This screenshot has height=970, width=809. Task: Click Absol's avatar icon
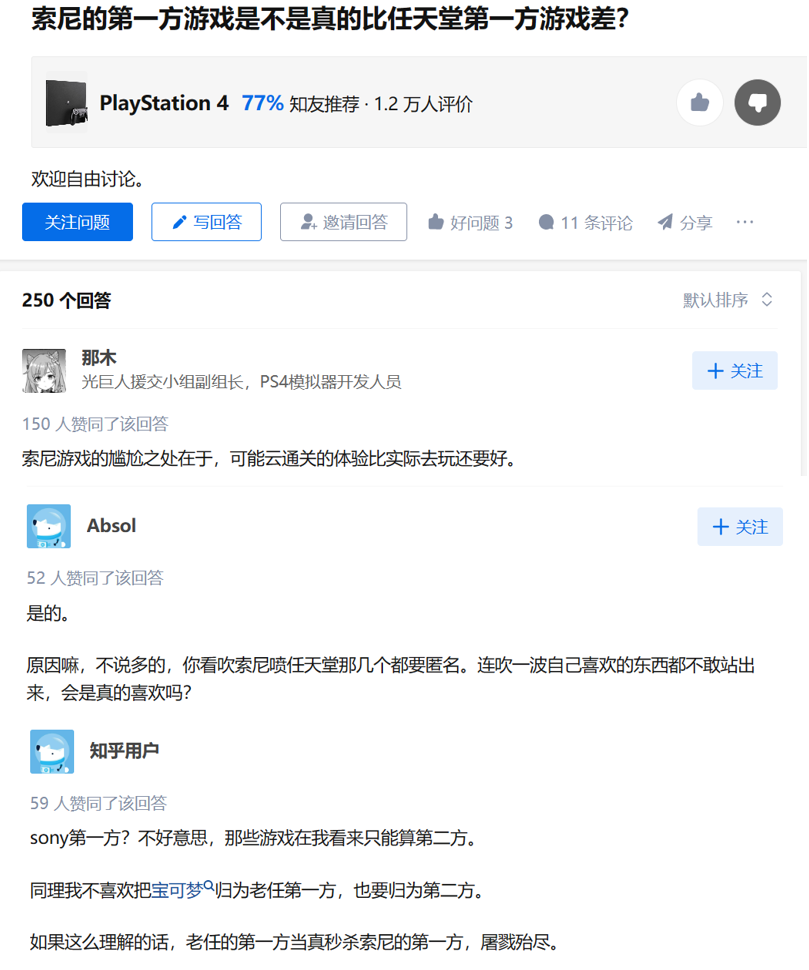(x=49, y=527)
